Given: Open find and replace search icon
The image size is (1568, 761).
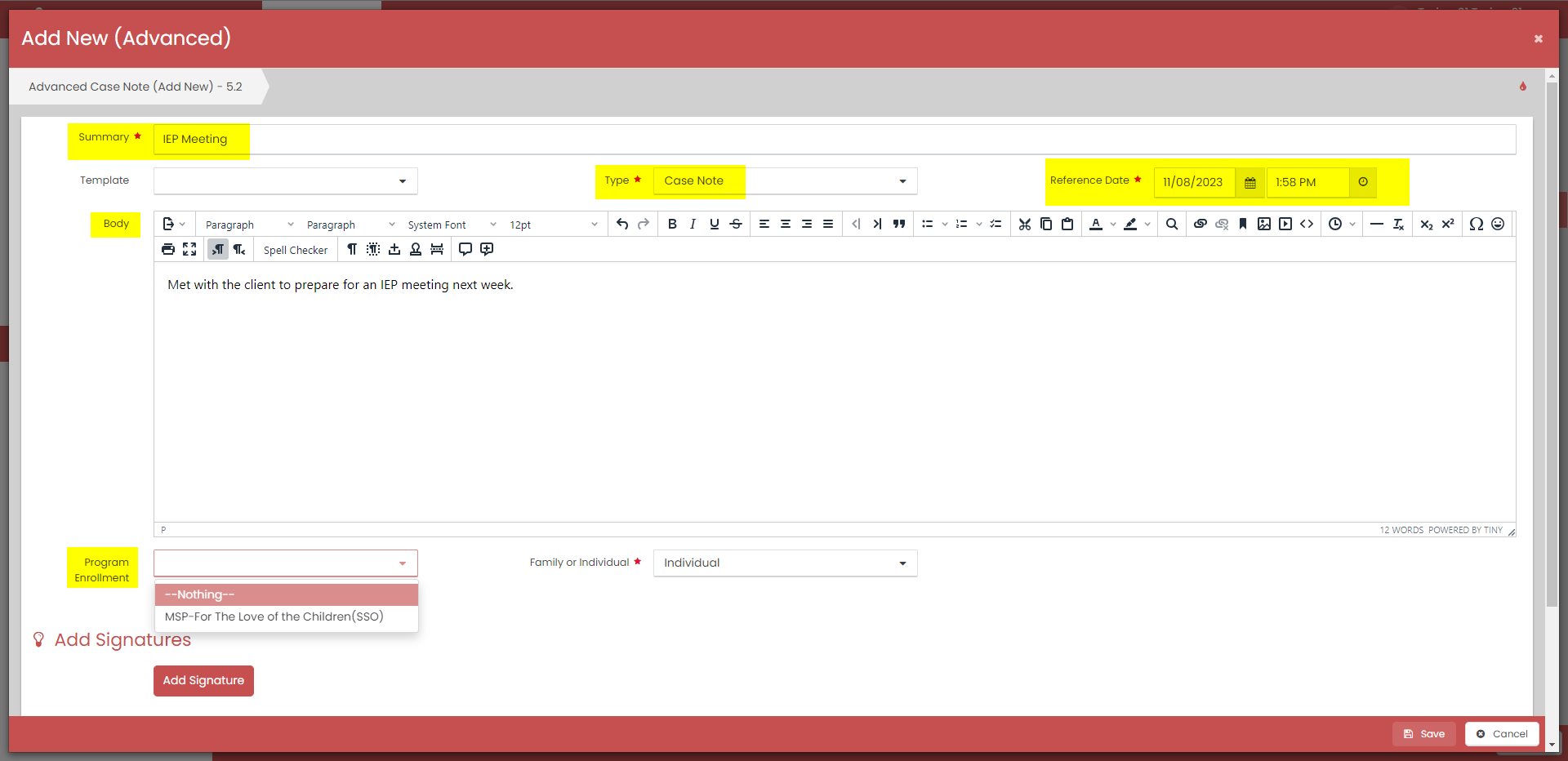Looking at the screenshot, I should pos(1171,225).
